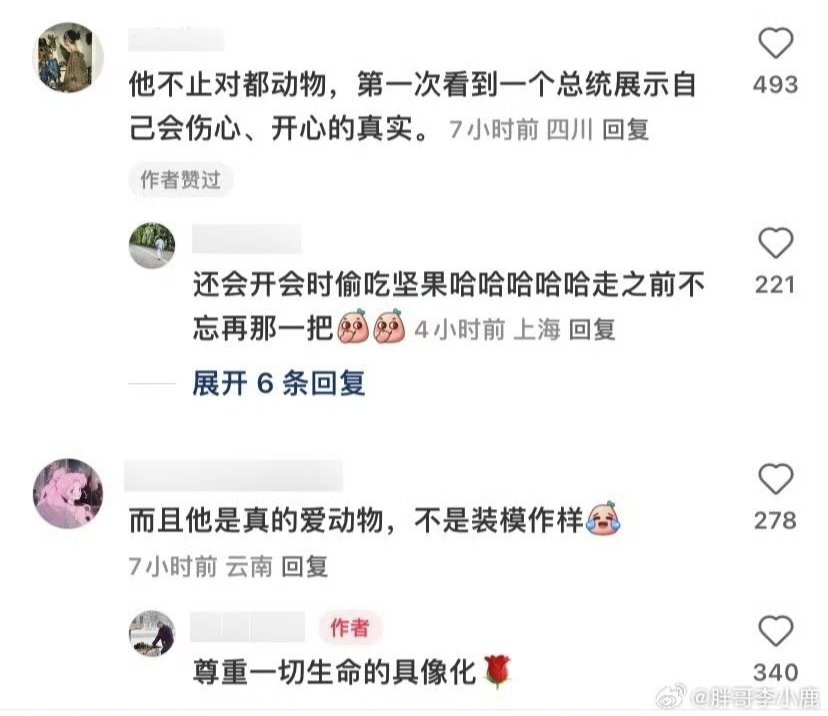Reply to the Shanghai comment
This screenshot has width=828, height=716.
pos(592,330)
